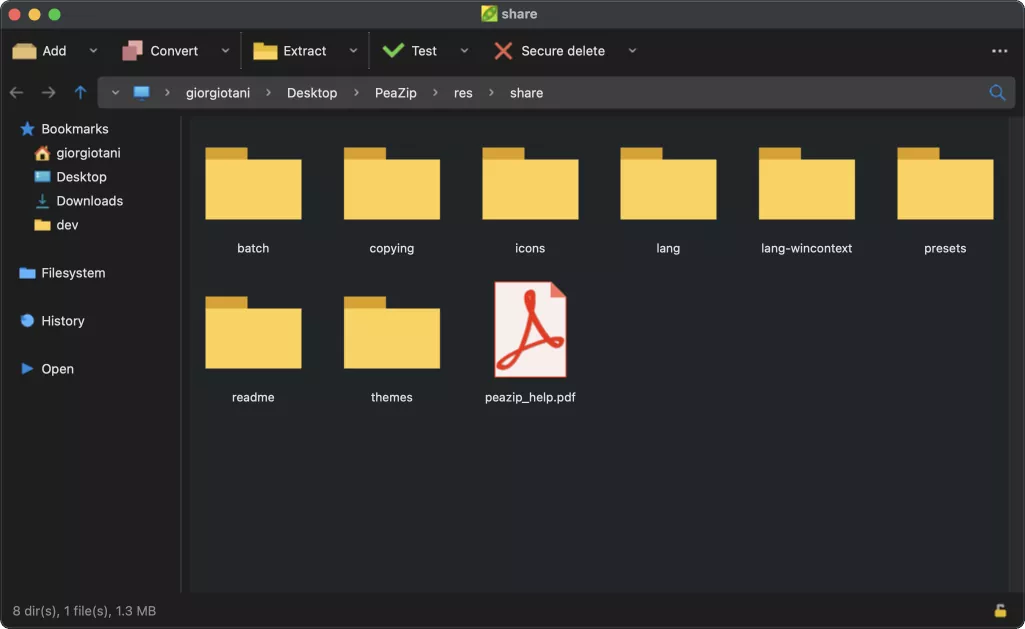Image resolution: width=1025 pixels, height=629 pixels.
Task: Expand the Test dropdown arrow
Action: 464,51
